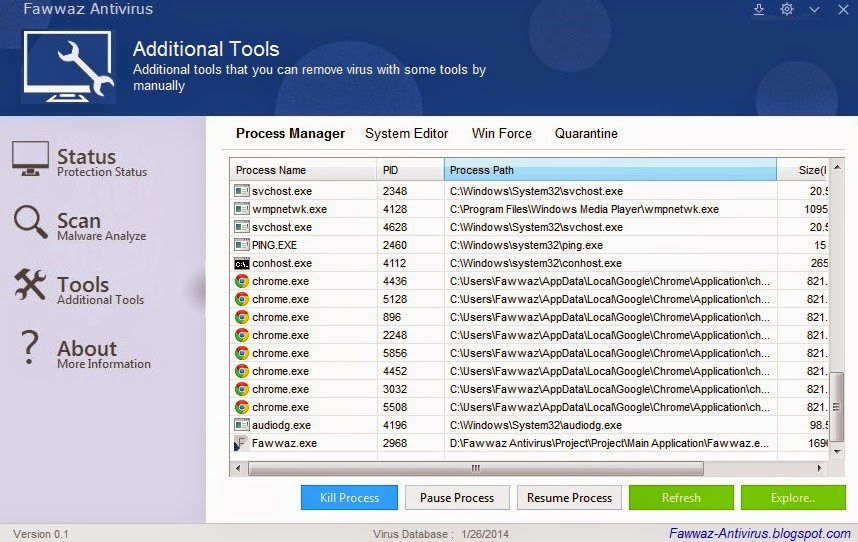Image resolution: width=858 pixels, height=542 pixels.
Task: Click icon of svchost.exe PID 2348
Action: 241,191
